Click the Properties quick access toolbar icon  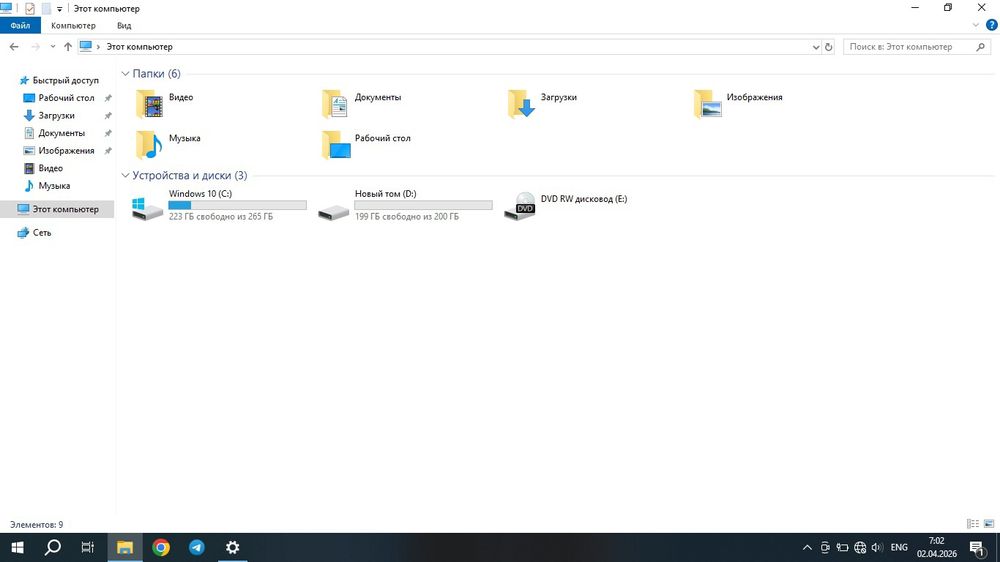[29, 8]
